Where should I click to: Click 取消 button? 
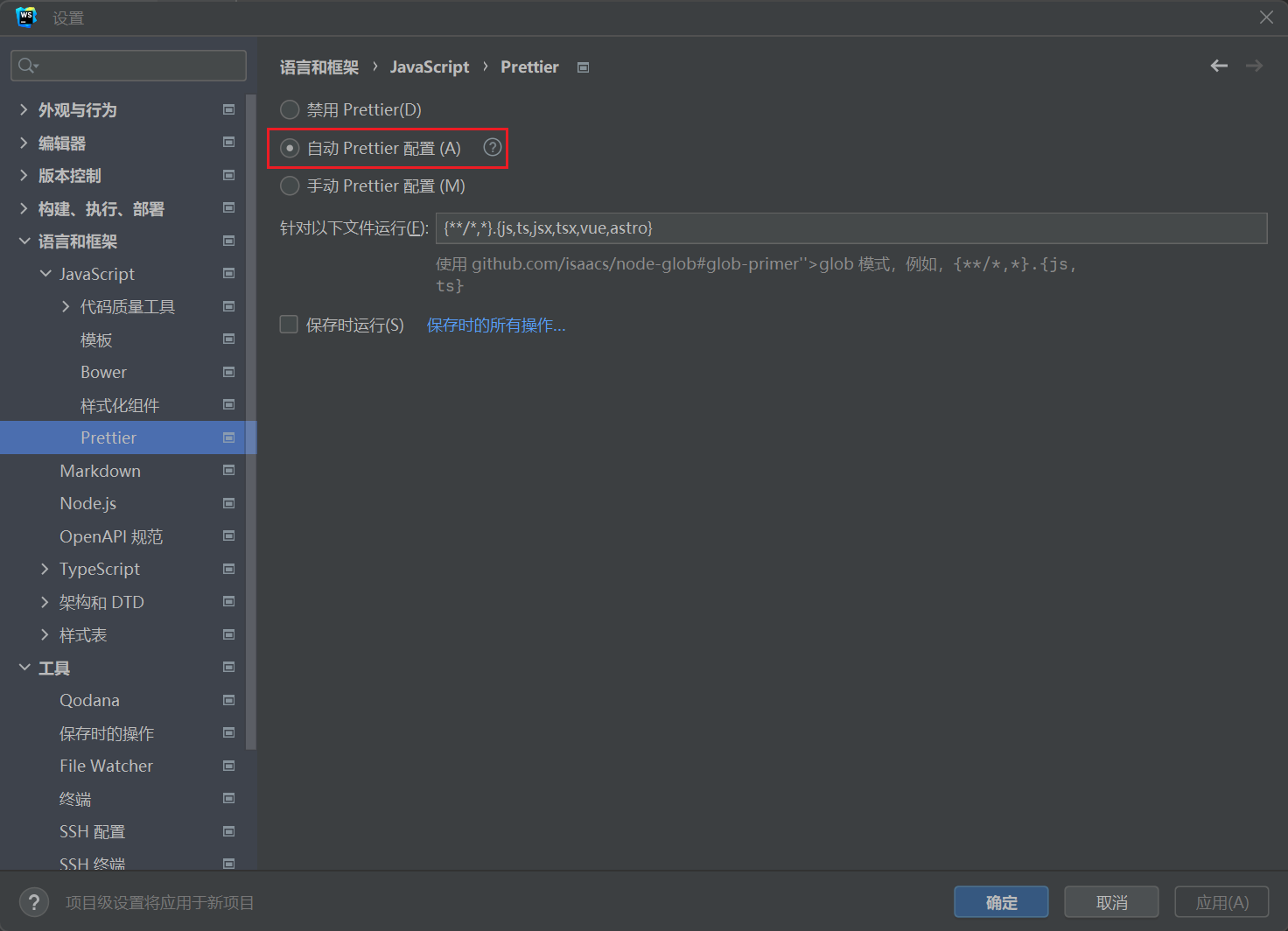1111,902
